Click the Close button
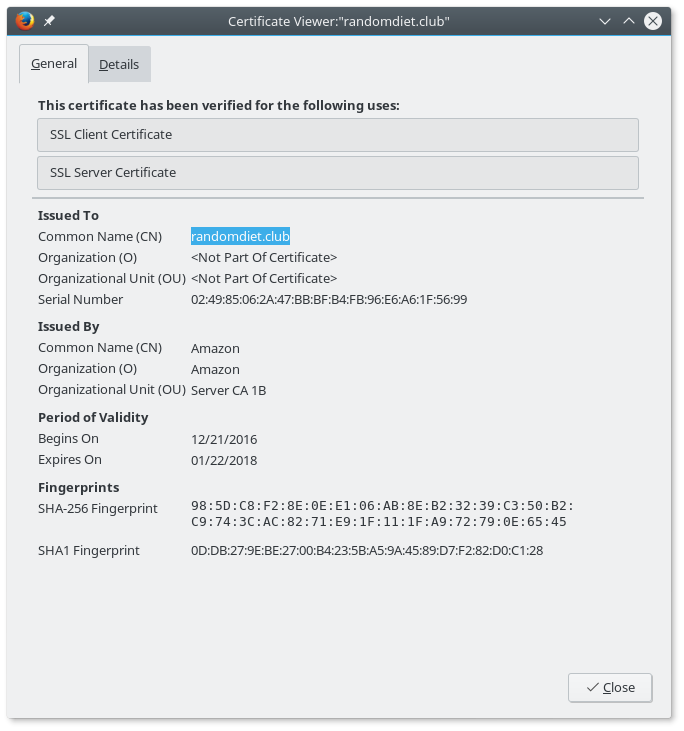Image resolution: width=684 pixels, height=731 pixels. [610, 688]
